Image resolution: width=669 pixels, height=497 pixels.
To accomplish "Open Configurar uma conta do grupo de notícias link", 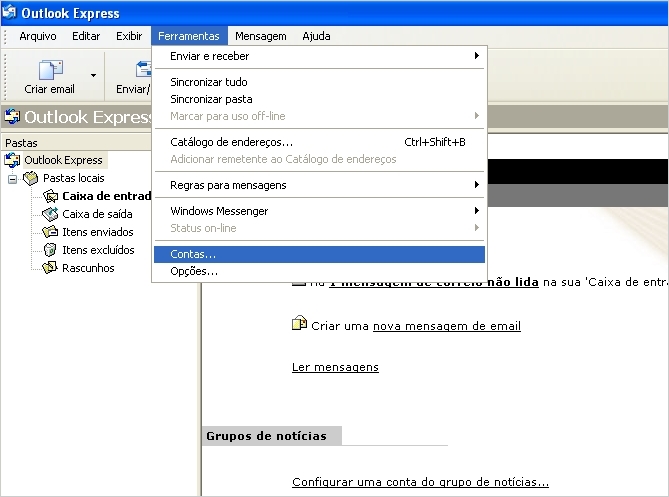I will click(420, 482).
